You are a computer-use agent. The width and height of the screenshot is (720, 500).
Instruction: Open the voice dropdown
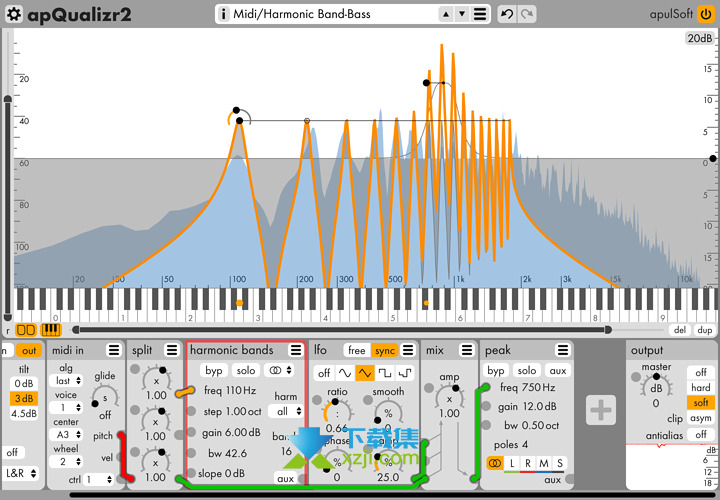coord(67,408)
